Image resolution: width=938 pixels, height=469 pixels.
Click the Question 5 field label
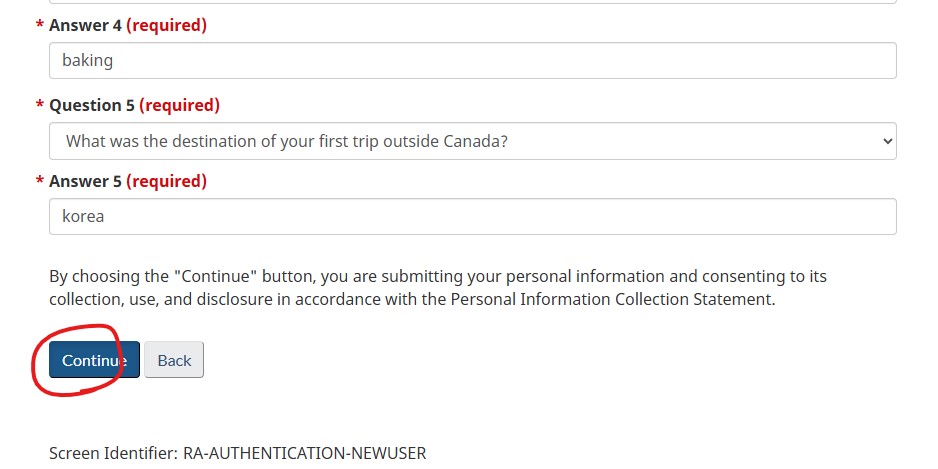(92, 105)
